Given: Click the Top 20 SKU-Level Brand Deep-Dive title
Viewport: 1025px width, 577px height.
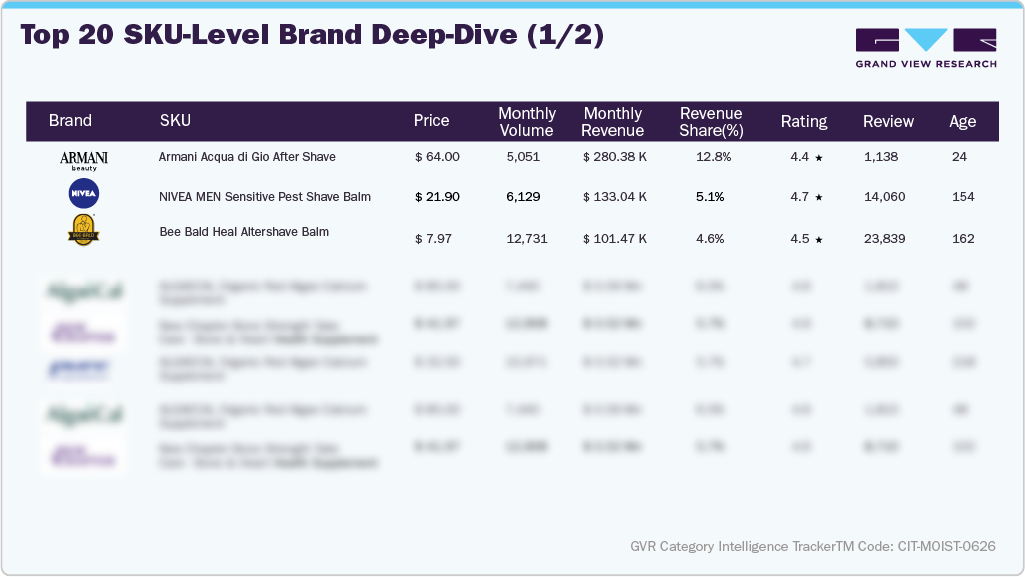Looking at the screenshot, I should click(x=312, y=35).
